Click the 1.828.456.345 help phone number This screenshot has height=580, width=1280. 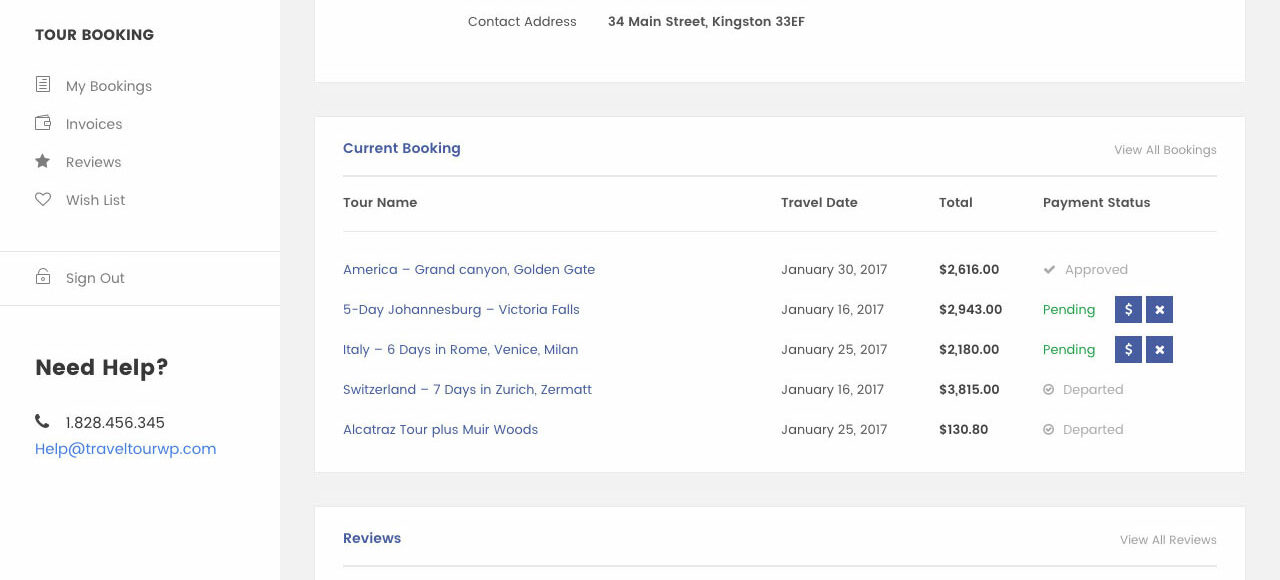pos(115,423)
